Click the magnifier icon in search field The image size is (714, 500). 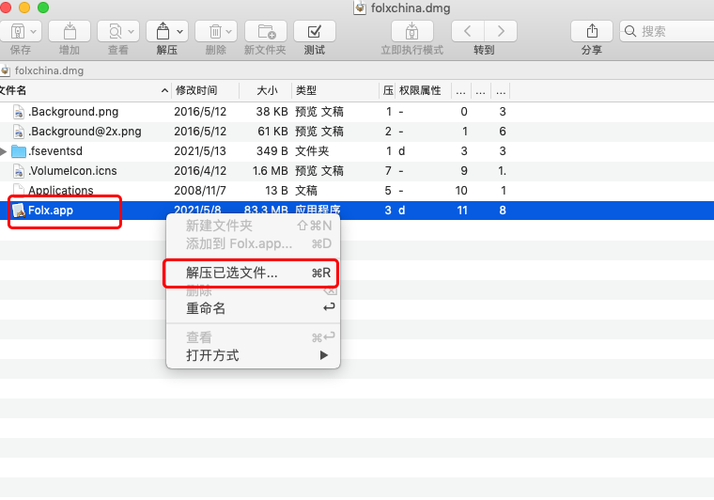pyautogui.click(x=630, y=31)
